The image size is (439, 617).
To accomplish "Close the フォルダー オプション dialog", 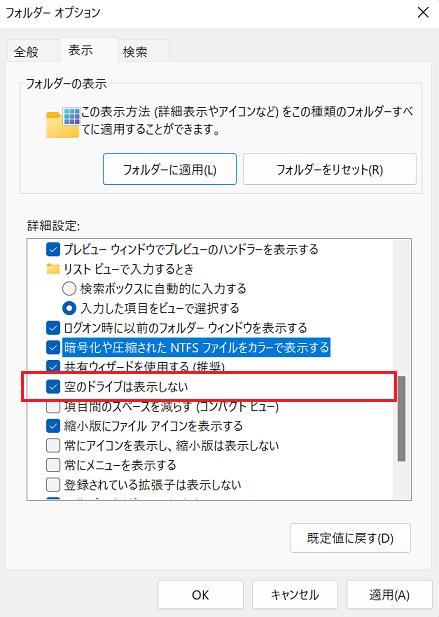I will [x=423, y=13].
